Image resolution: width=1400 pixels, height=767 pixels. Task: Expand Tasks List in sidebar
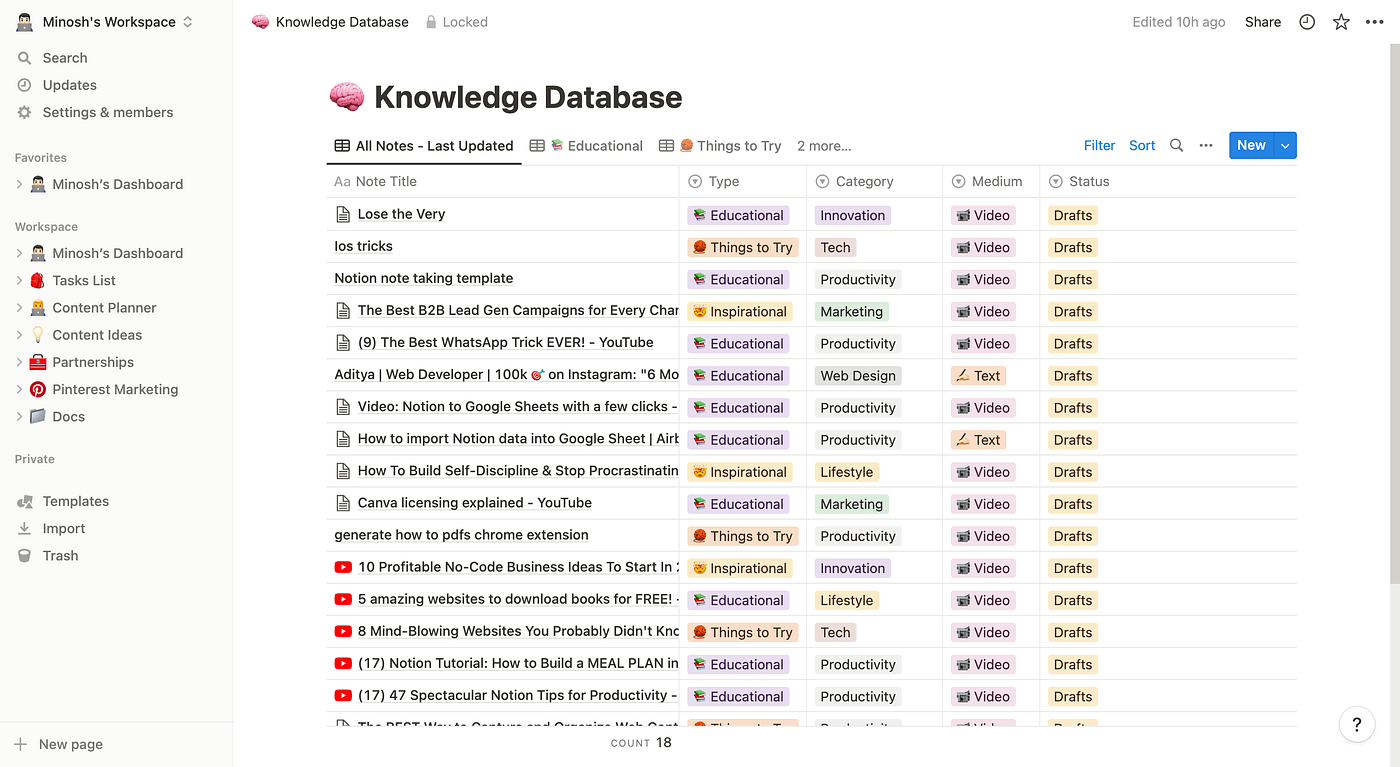[19, 280]
